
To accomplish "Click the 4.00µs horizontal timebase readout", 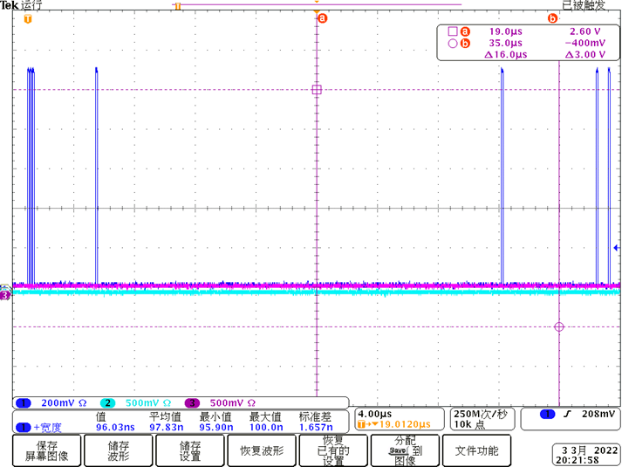I will point(375,413).
